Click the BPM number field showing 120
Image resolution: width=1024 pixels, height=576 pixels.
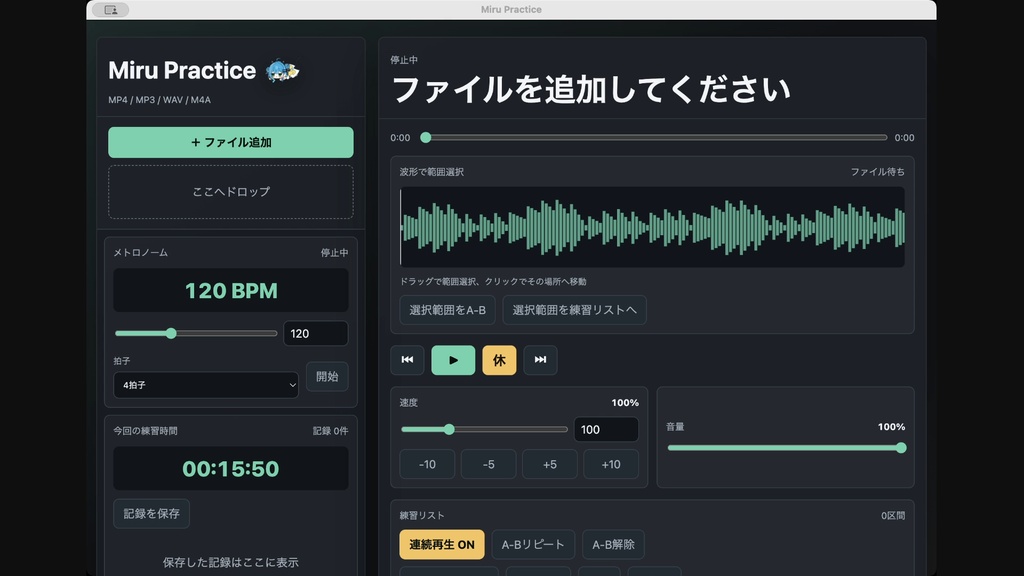click(315, 334)
